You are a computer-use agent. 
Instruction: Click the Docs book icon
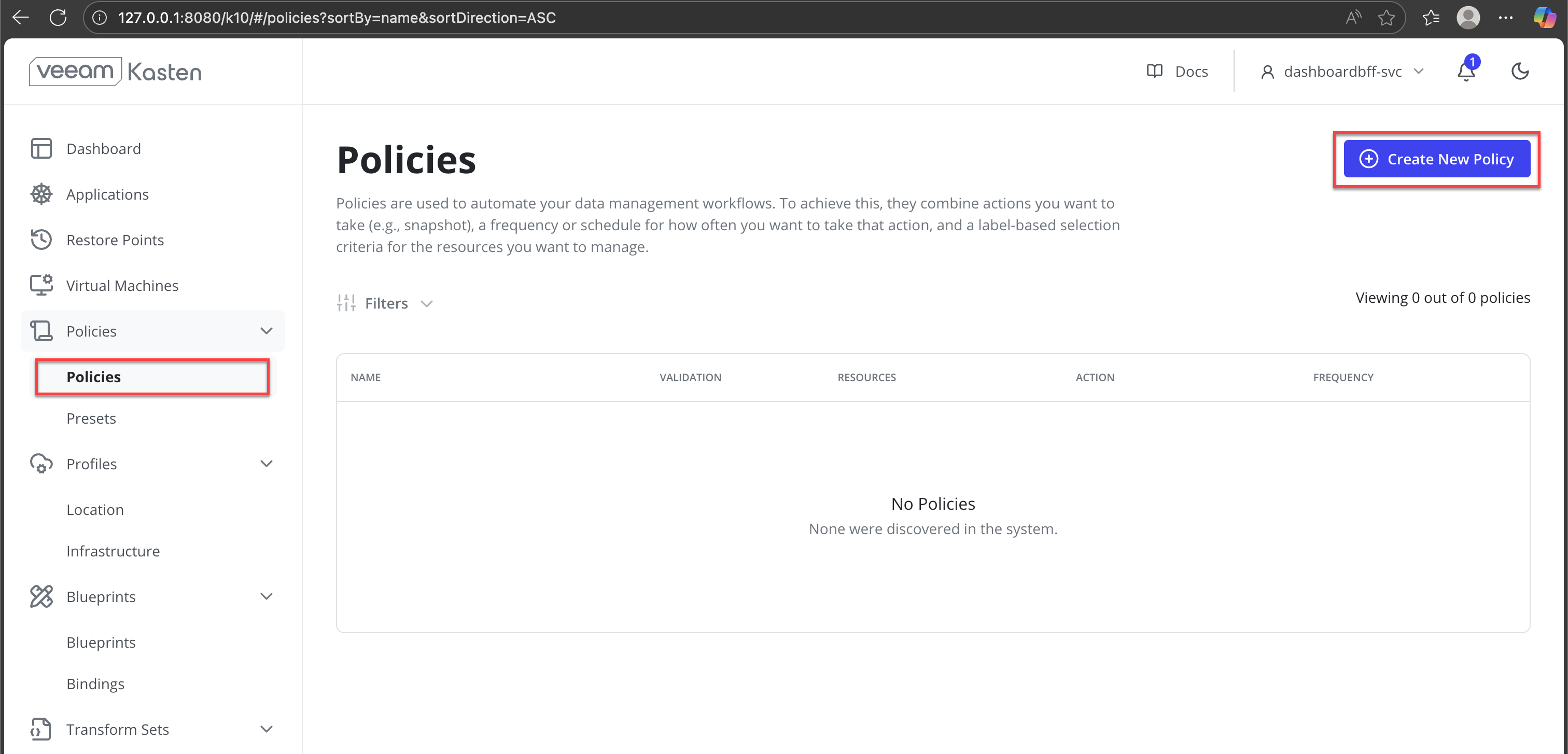[1154, 71]
